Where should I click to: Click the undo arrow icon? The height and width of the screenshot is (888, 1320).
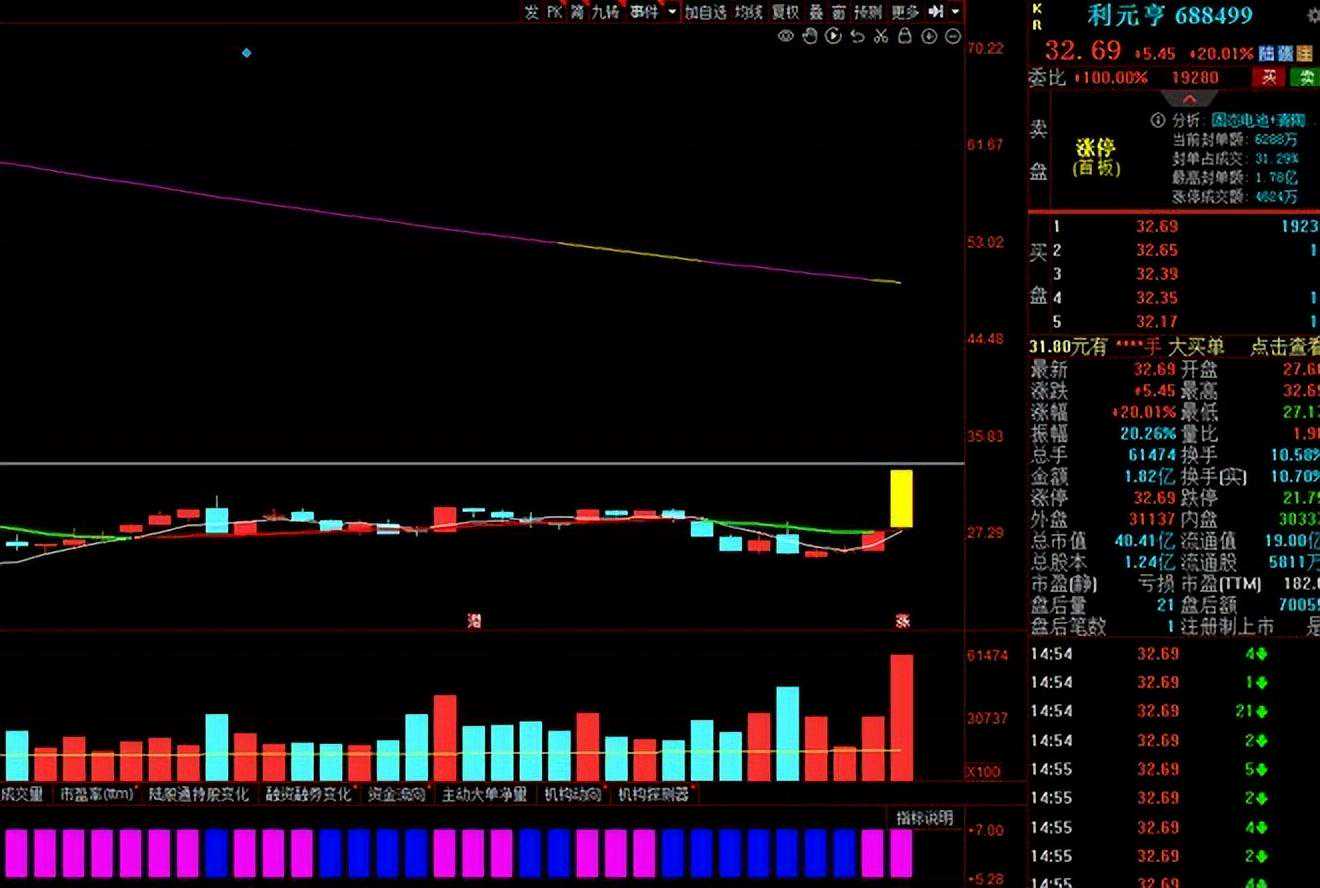857,37
